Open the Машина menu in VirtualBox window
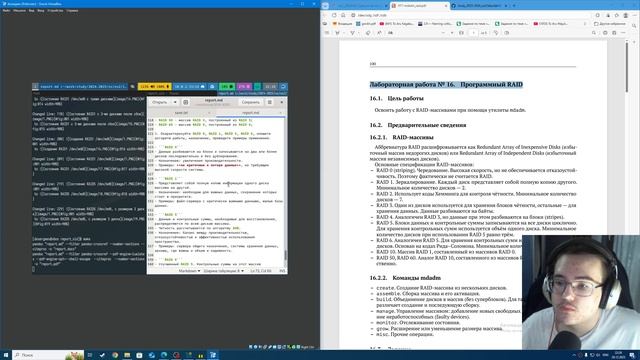 coord(19,10)
